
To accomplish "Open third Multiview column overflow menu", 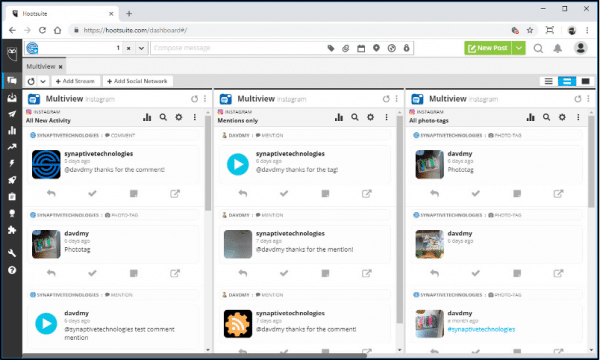I will pos(589,99).
